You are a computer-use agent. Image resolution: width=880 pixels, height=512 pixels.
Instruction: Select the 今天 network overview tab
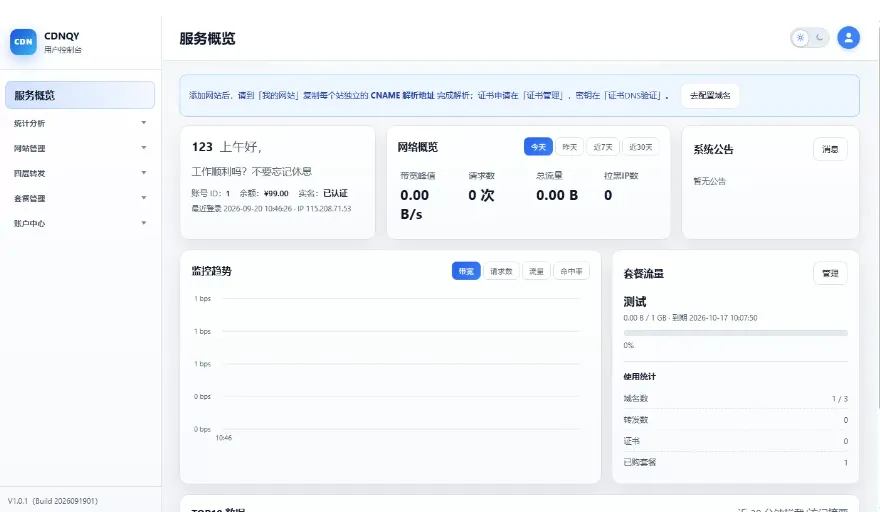538,147
